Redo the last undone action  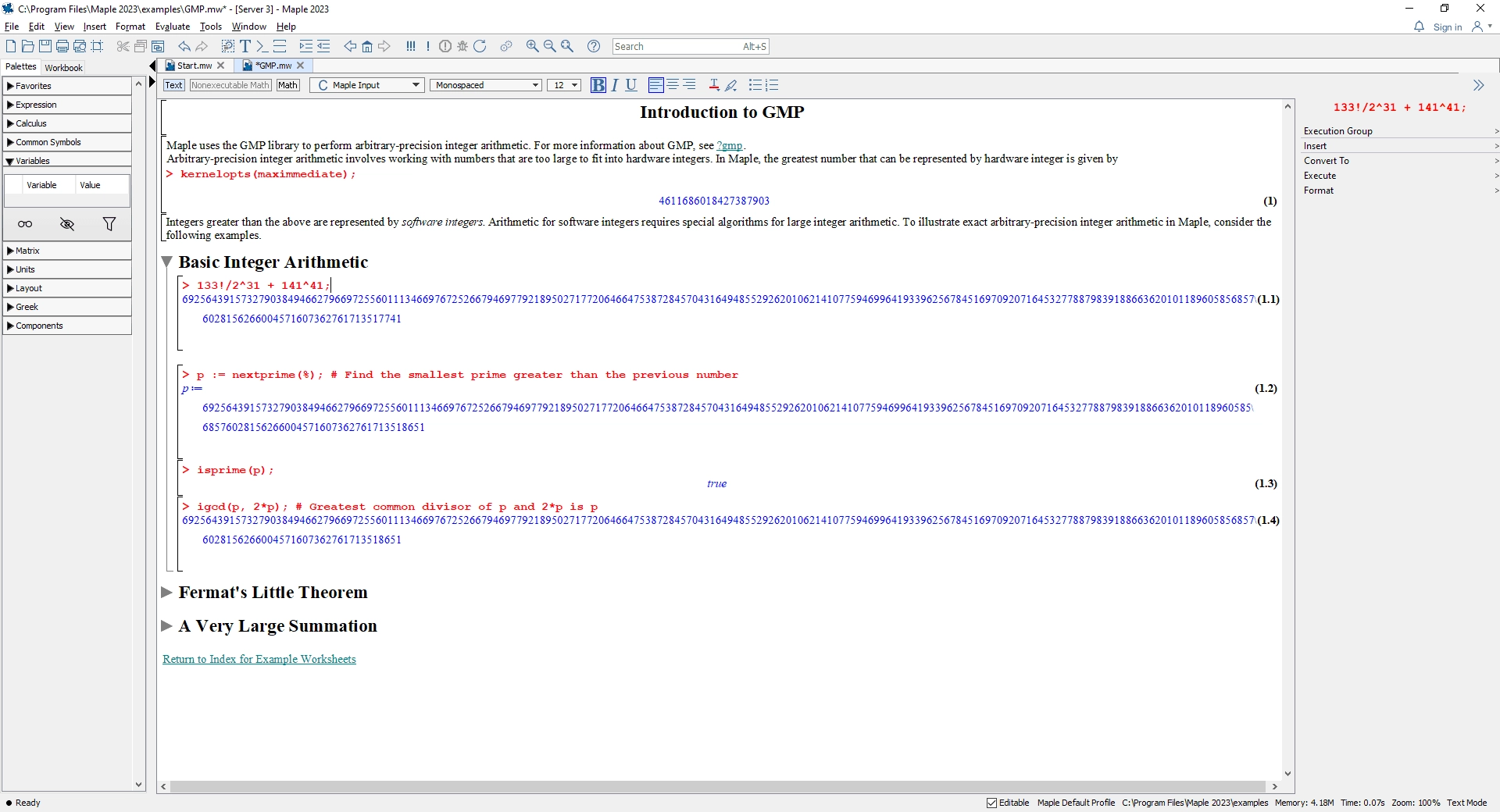[202, 46]
